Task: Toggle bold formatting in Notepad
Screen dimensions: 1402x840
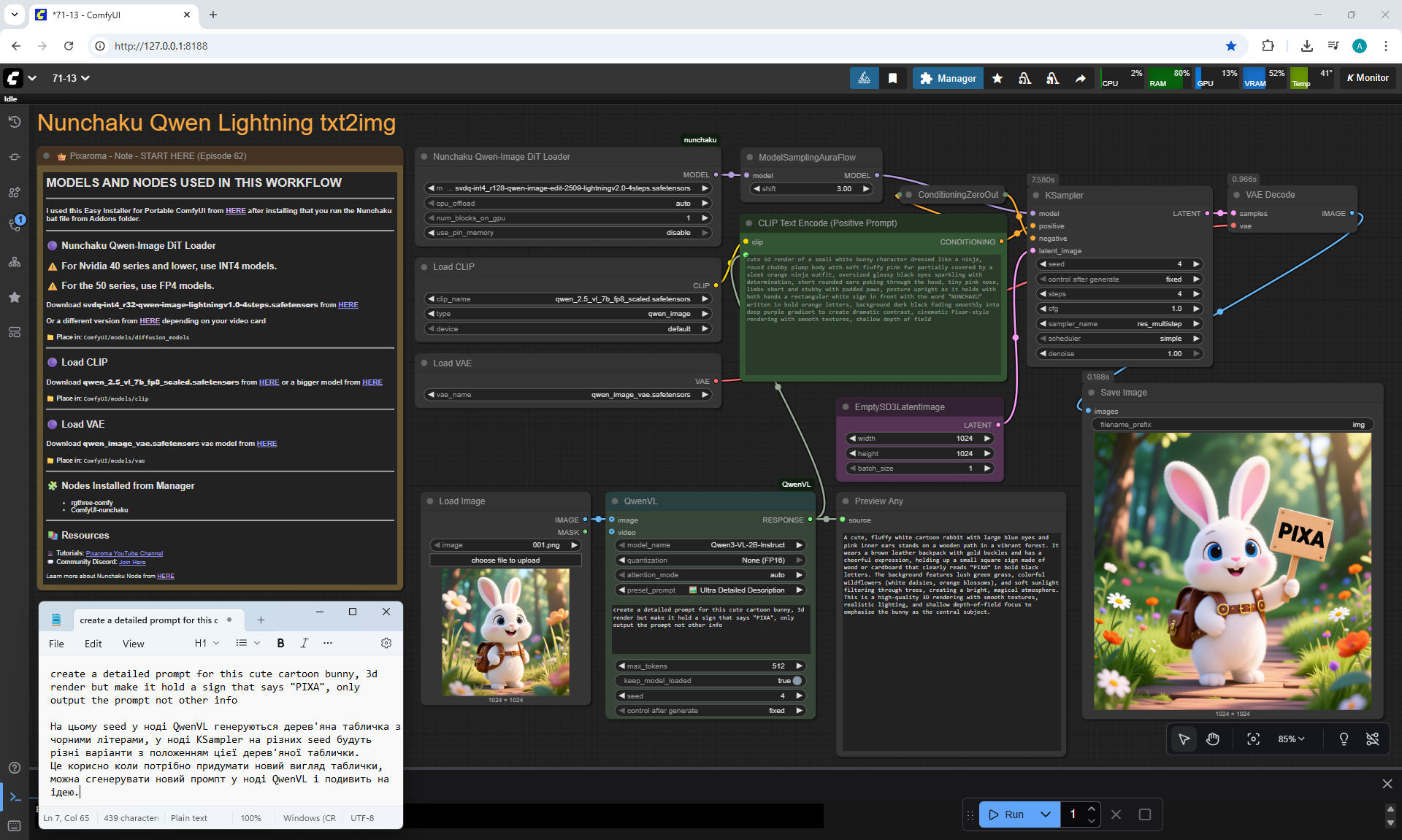Action: [x=280, y=643]
